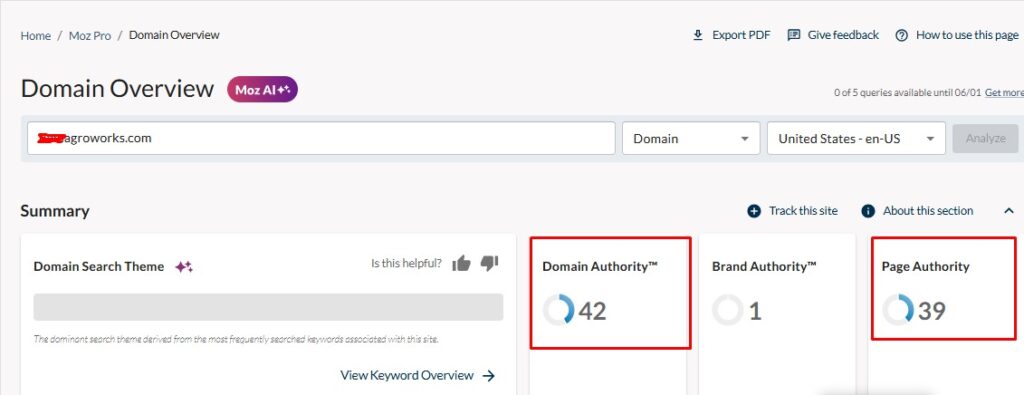Click the Export PDF link text
The width and height of the screenshot is (1024, 395).
tap(741, 35)
